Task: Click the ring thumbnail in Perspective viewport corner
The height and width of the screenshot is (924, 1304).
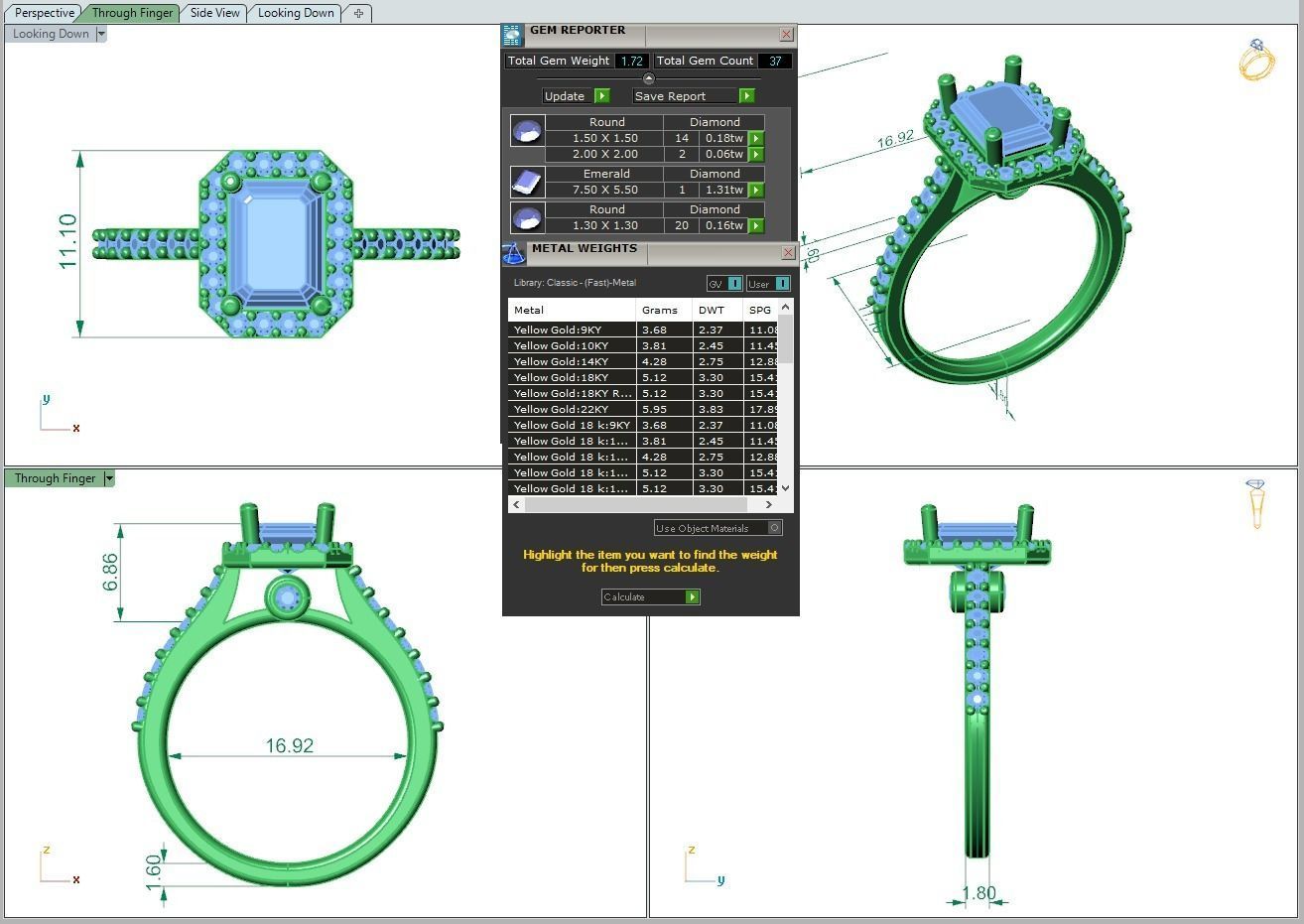Action: (1255, 60)
